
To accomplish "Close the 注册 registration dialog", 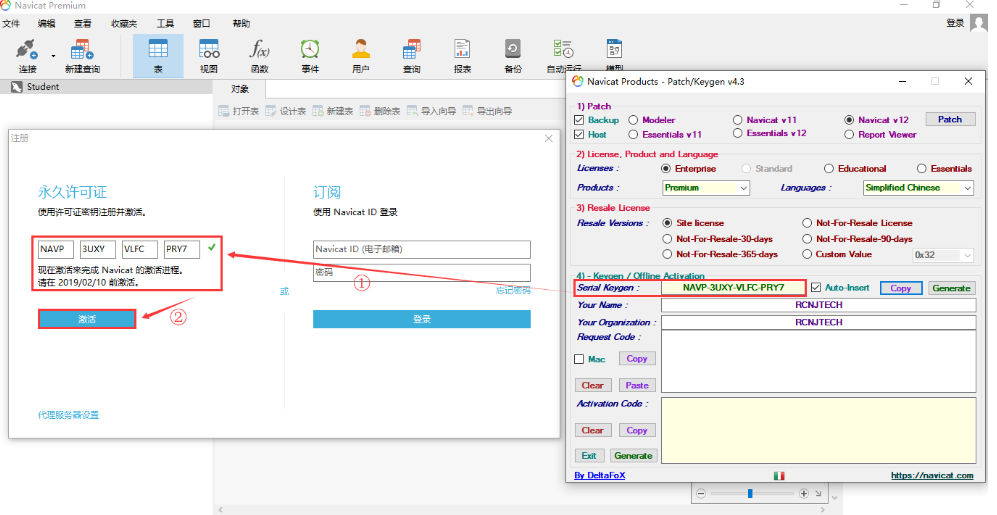I will [549, 138].
